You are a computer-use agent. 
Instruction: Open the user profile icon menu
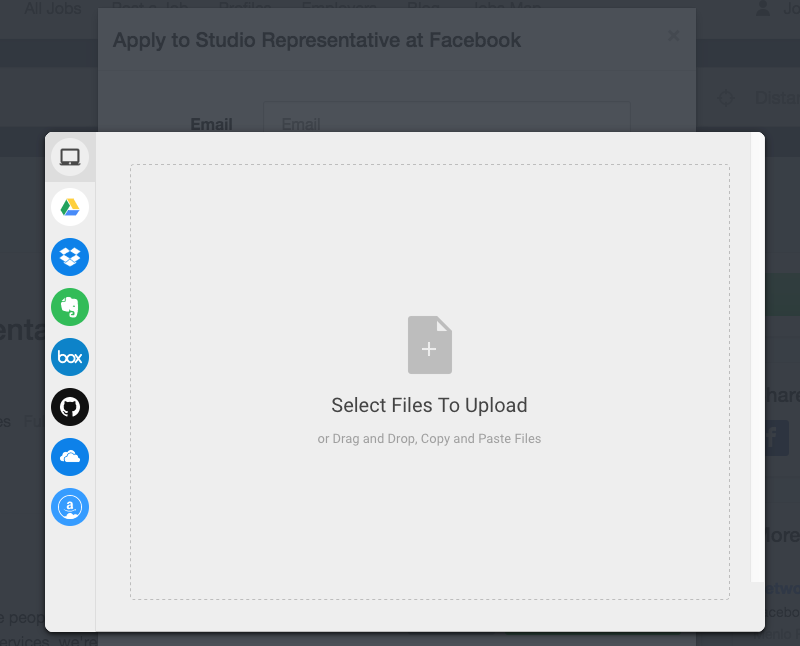(x=763, y=8)
